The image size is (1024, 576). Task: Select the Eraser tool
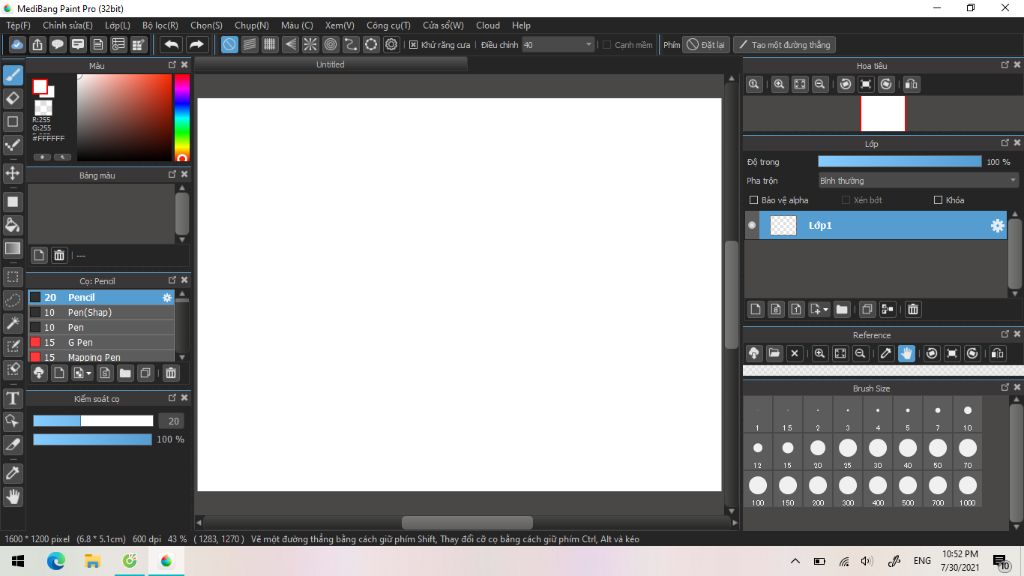pyautogui.click(x=12, y=98)
